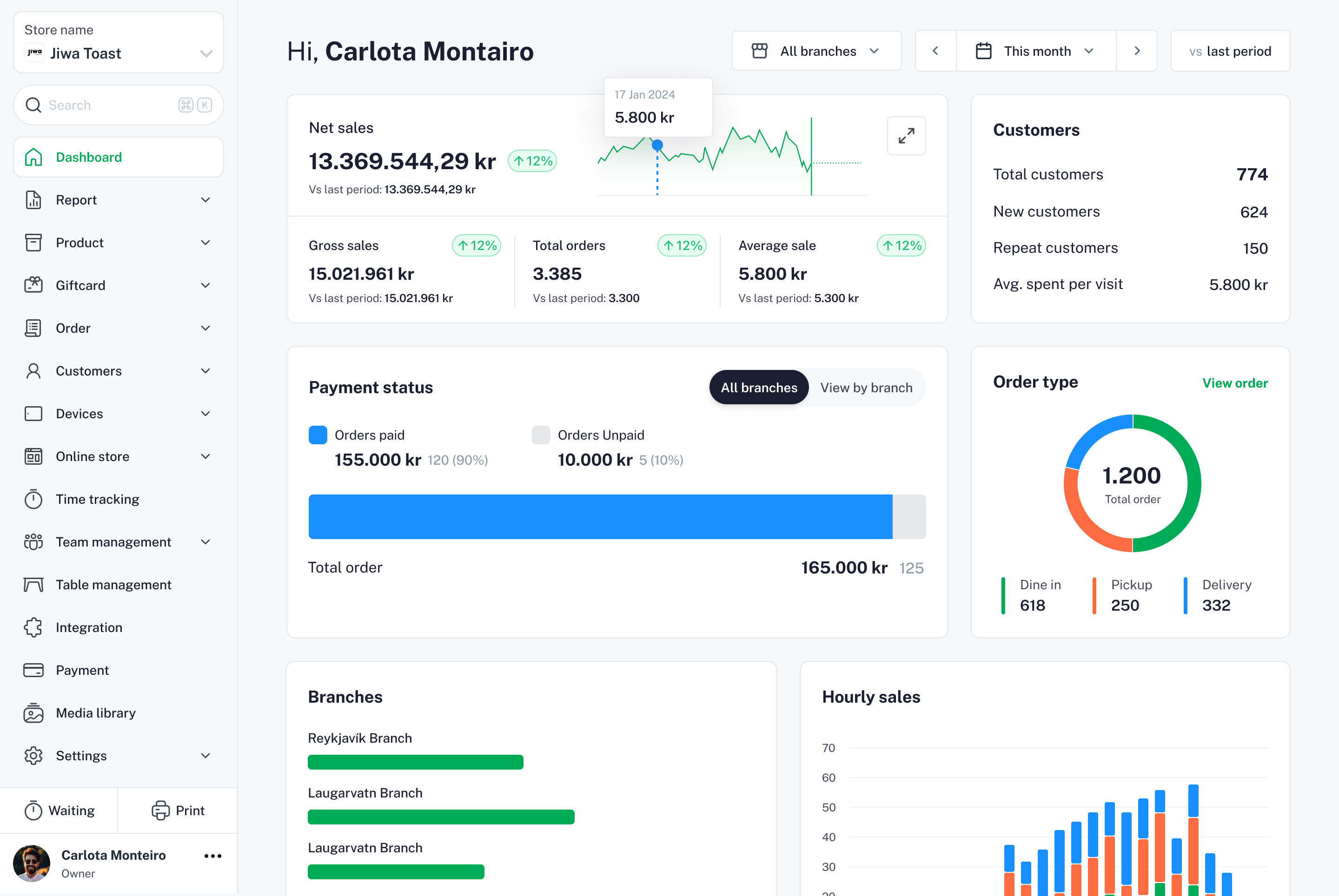Open user options three-dot menu
The width and height of the screenshot is (1339, 896).
click(x=212, y=856)
